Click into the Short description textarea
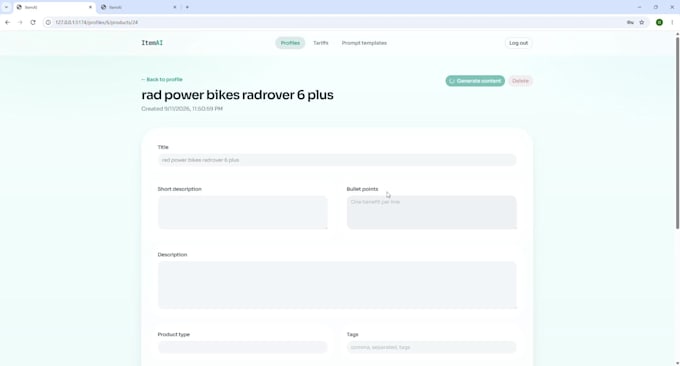680x366 pixels. (x=242, y=212)
